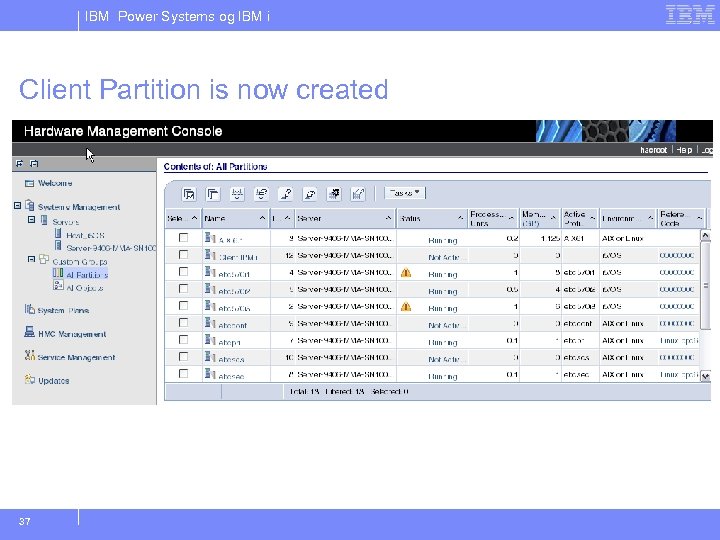The image size is (720, 540).
Task: Click the fifth toolbar icon, Edit Sort
Action: click(286, 194)
